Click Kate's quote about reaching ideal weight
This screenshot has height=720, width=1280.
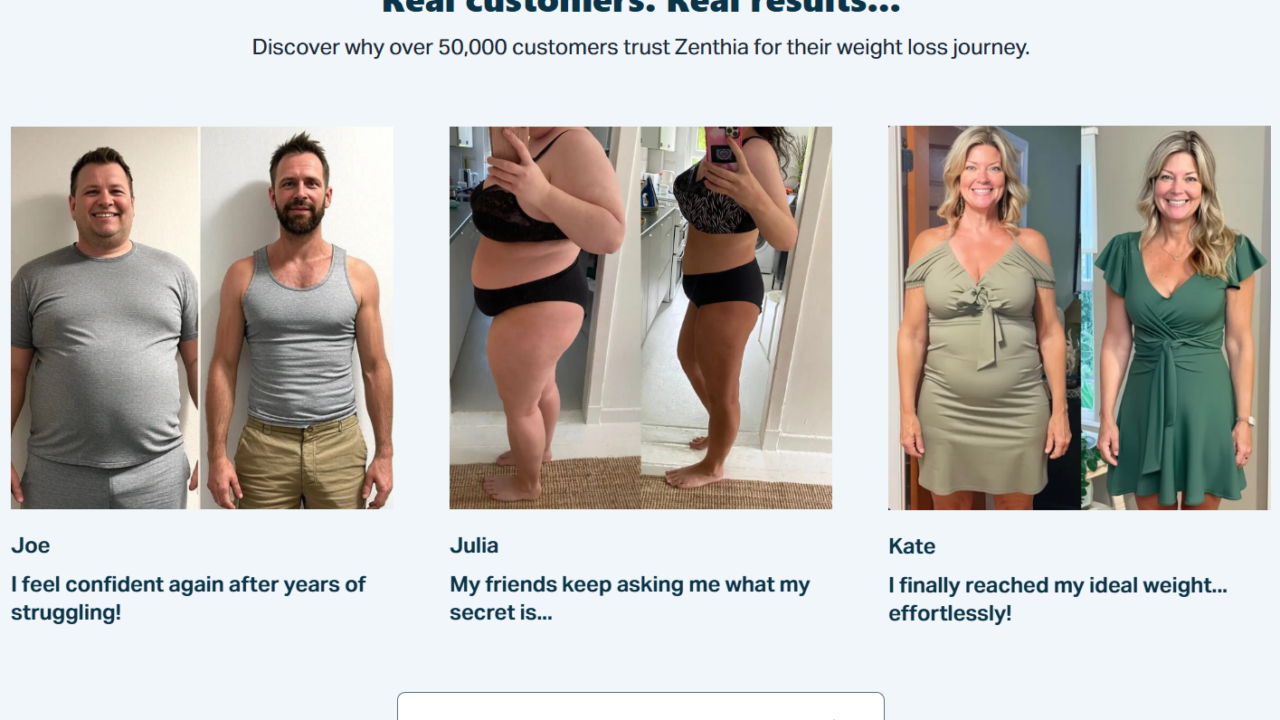click(1058, 599)
